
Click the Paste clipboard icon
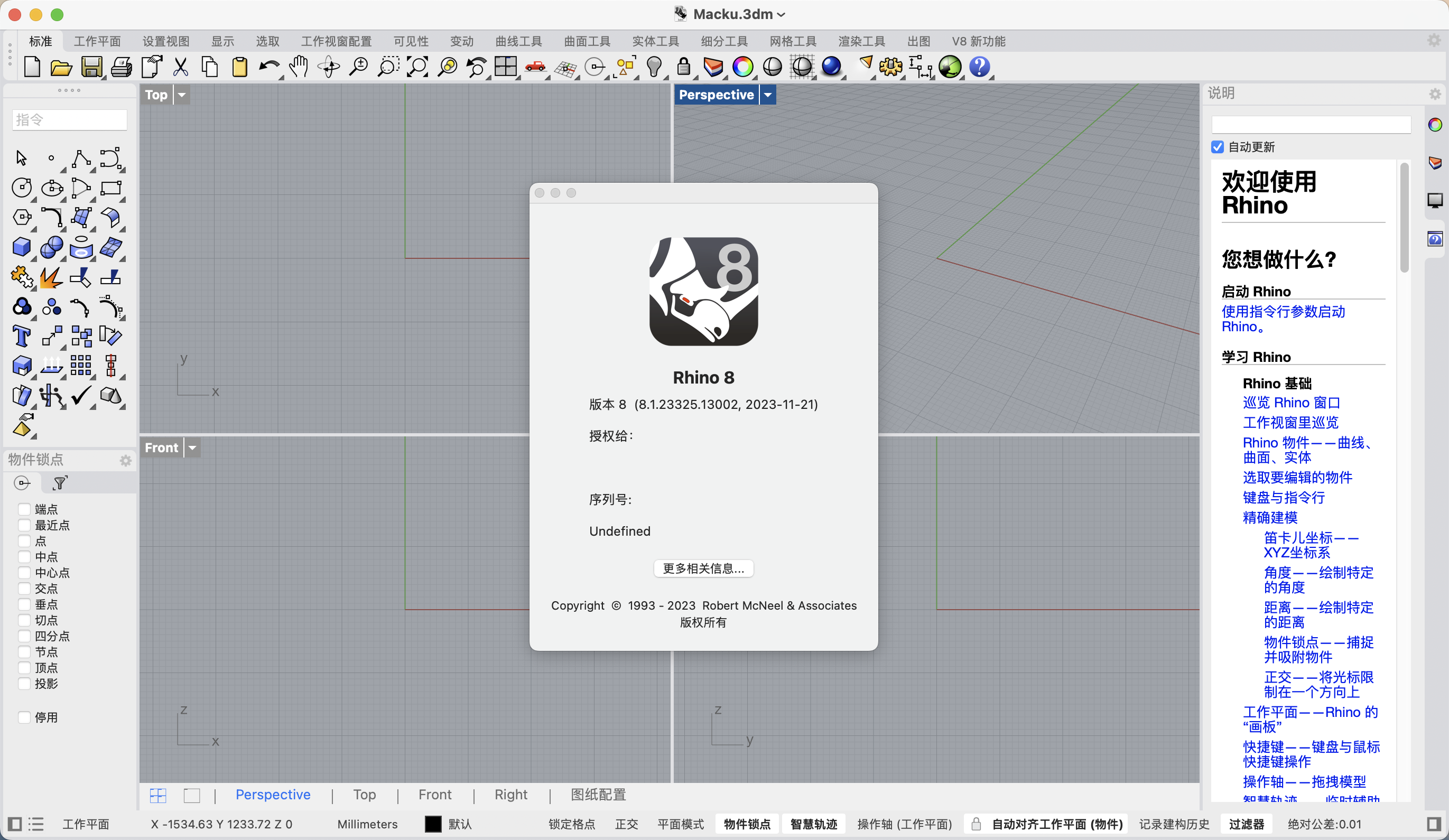[x=239, y=67]
